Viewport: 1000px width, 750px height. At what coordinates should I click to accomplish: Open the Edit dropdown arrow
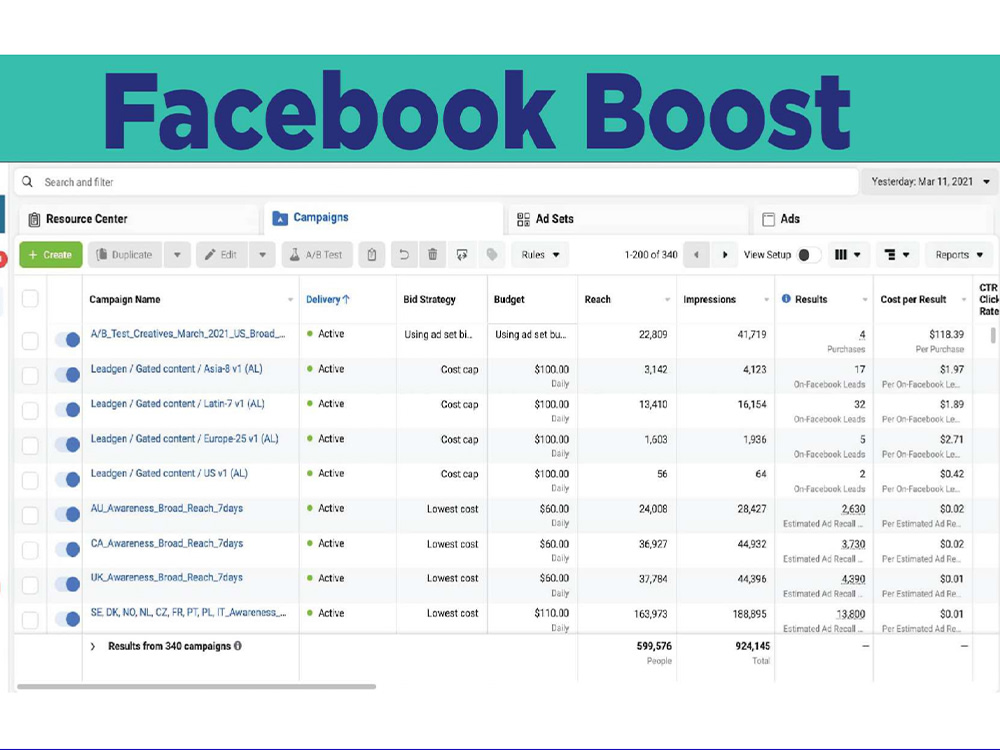point(262,254)
